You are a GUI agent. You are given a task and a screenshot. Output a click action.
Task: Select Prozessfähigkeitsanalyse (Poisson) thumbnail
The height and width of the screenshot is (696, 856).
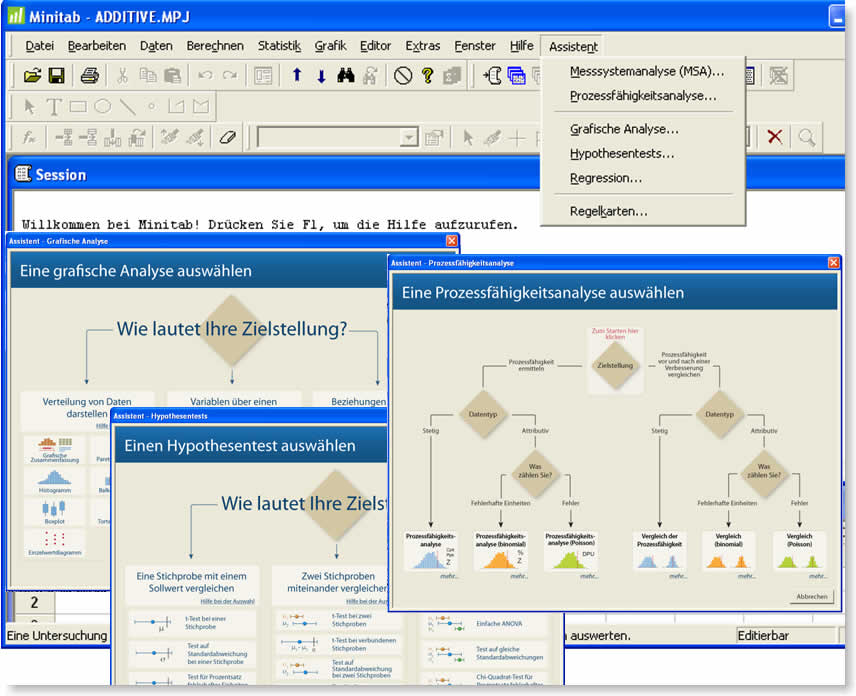tap(570, 551)
